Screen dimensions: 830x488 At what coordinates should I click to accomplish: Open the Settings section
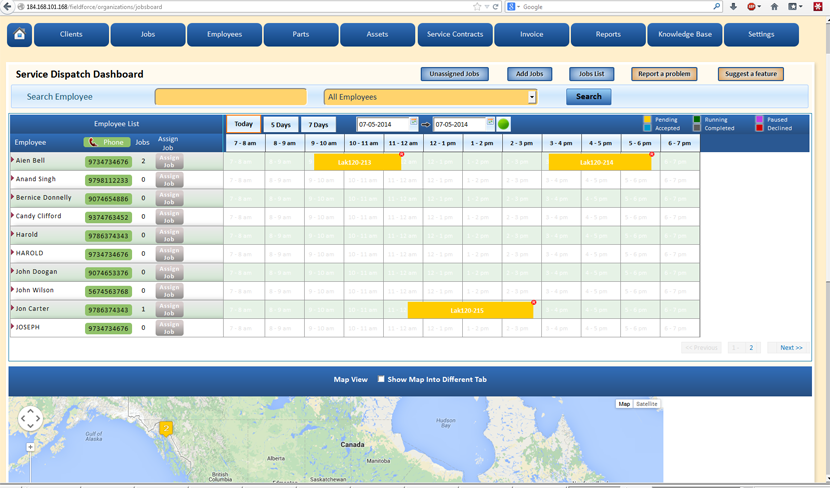point(761,34)
